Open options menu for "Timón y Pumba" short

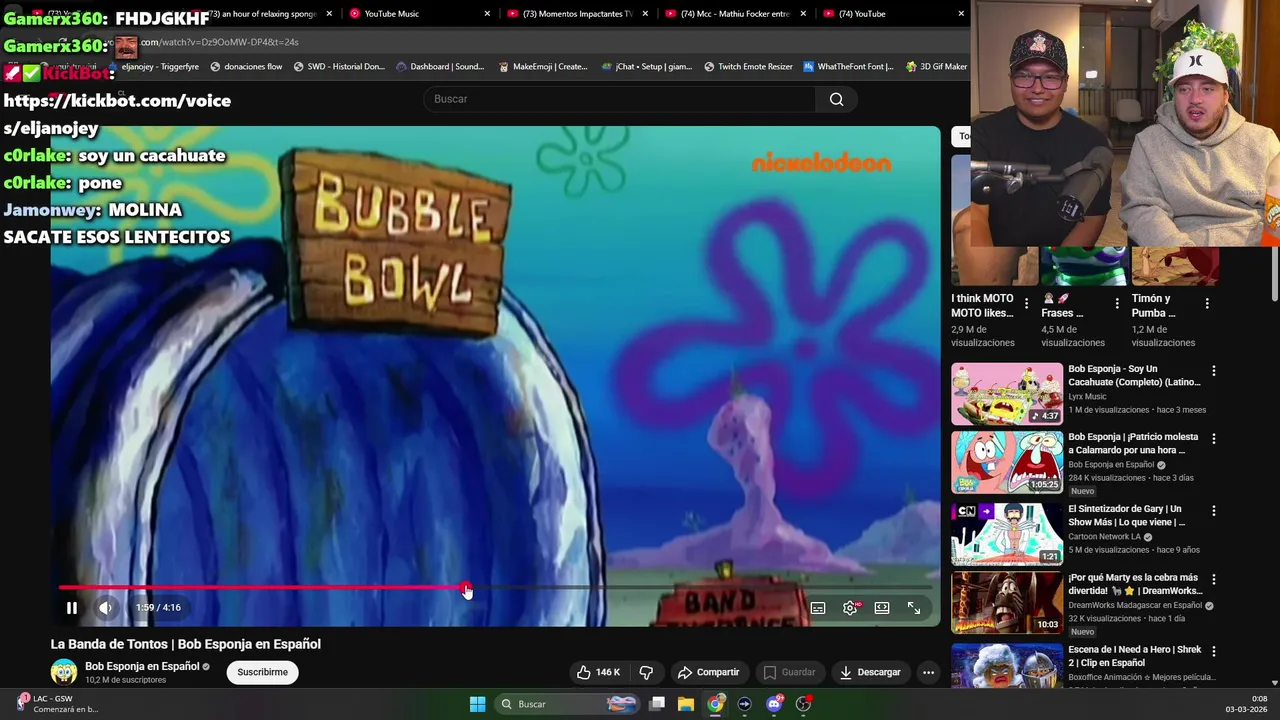(1207, 303)
